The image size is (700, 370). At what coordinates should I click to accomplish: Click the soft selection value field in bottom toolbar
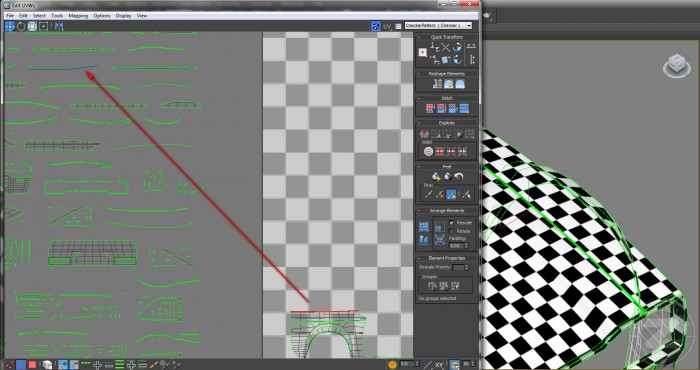coord(406,365)
